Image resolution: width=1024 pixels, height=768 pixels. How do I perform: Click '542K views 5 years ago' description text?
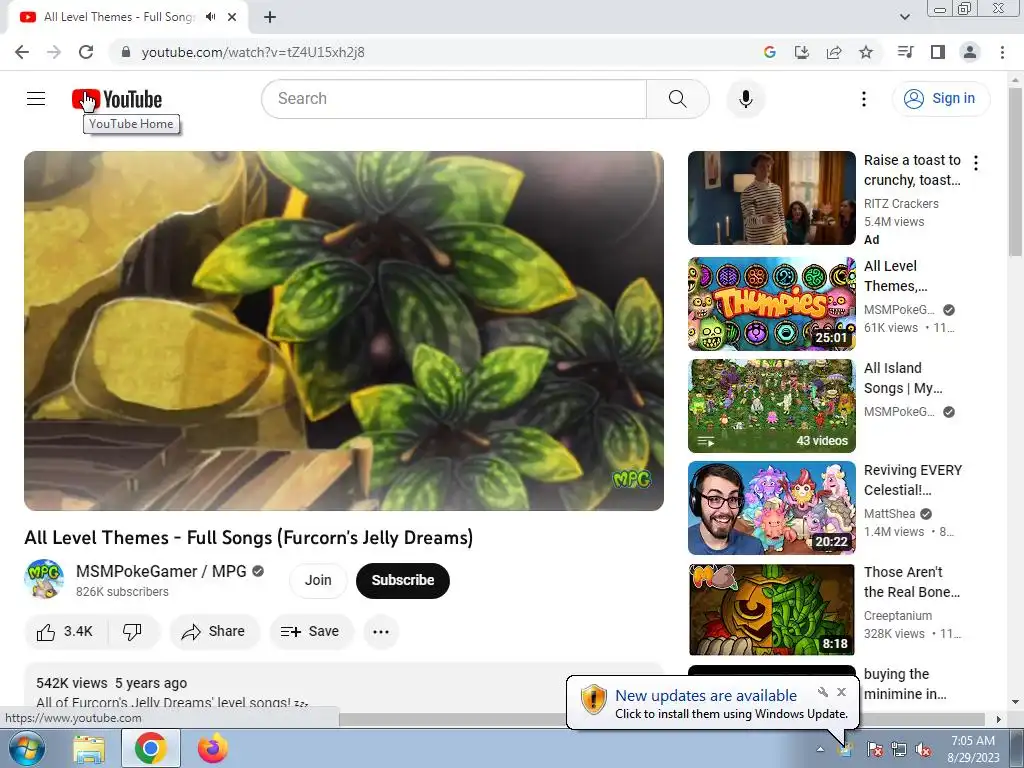[112, 683]
